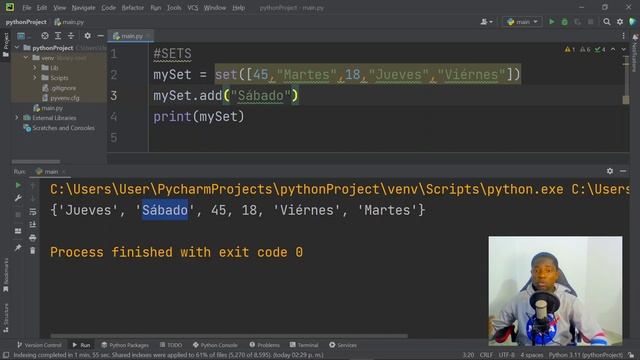Expand All icon in Project panel toolbar
The height and width of the screenshot is (360, 640).
click(58, 36)
